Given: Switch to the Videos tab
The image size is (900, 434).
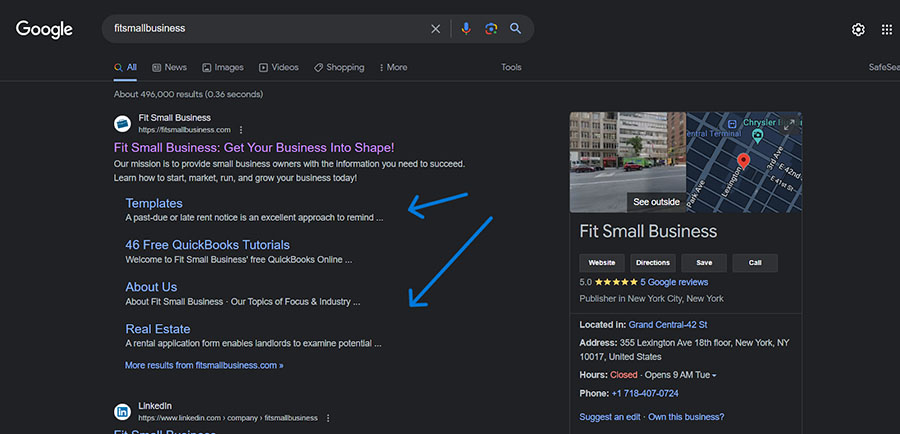Looking at the screenshot, I should (279, 67).
